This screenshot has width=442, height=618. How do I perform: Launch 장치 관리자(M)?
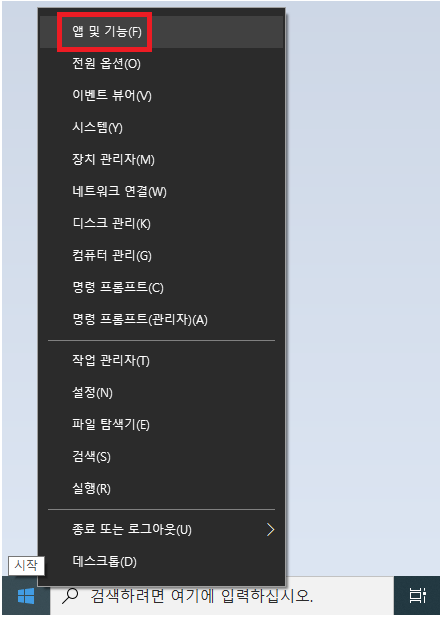pos(161,159)
